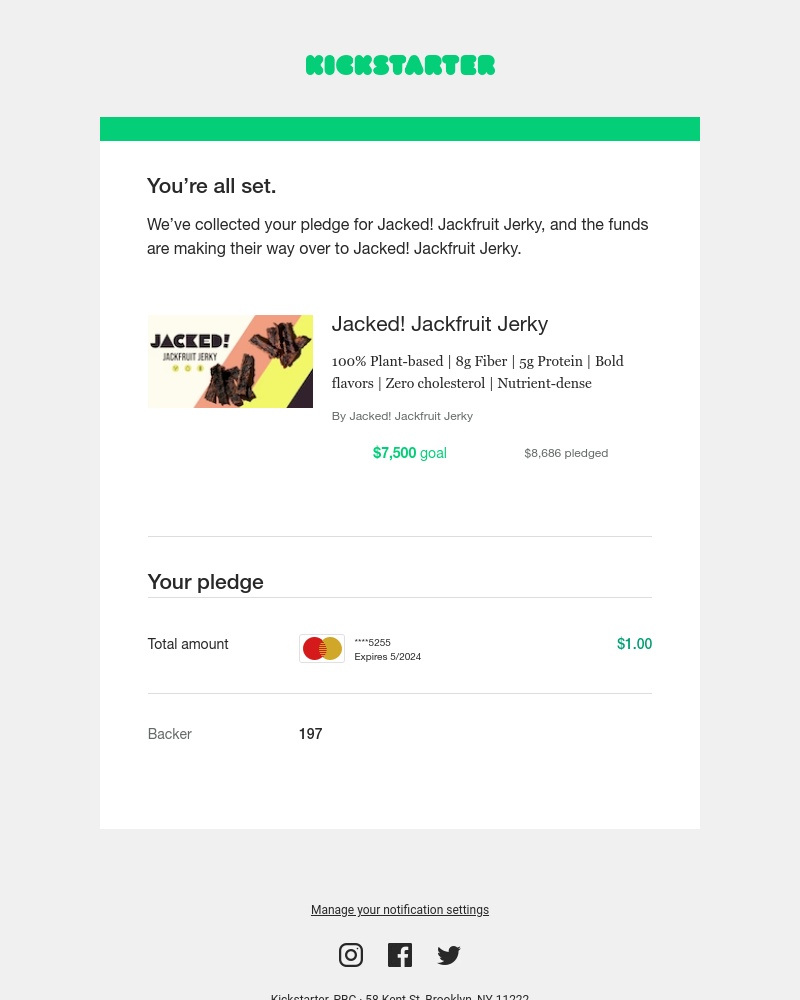The image size is (800, 1000).
Task: Click the Kickstarter address in the footer
Action: [x=400, y=996]
